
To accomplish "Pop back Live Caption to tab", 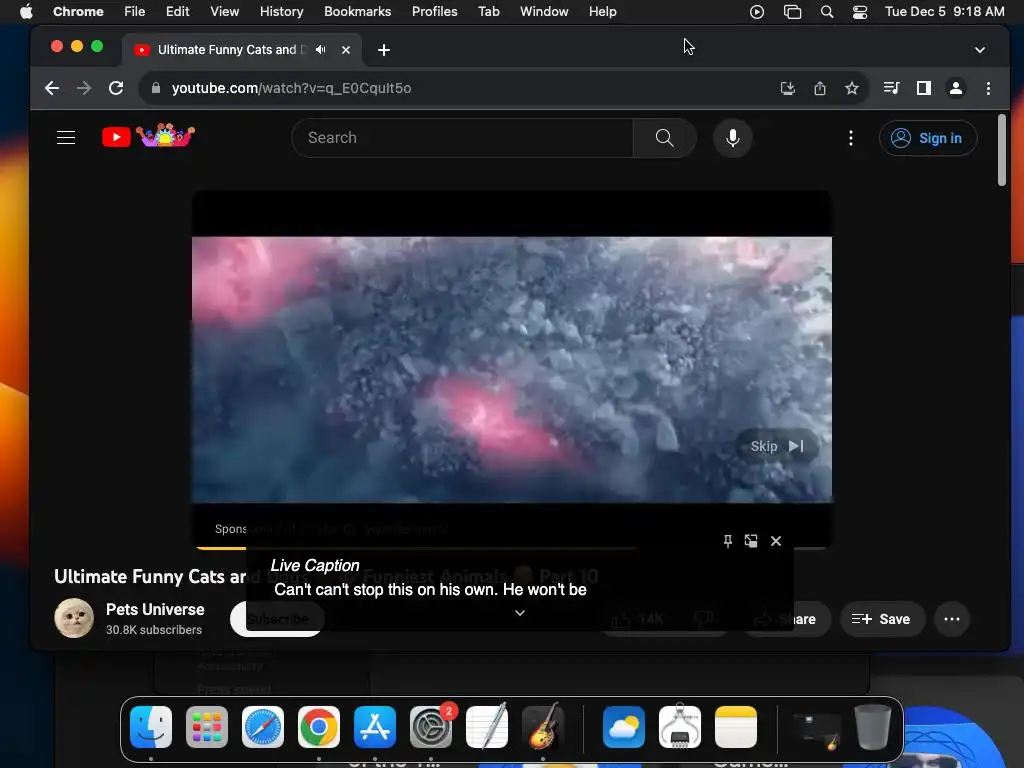I will (x=751, y=541).
